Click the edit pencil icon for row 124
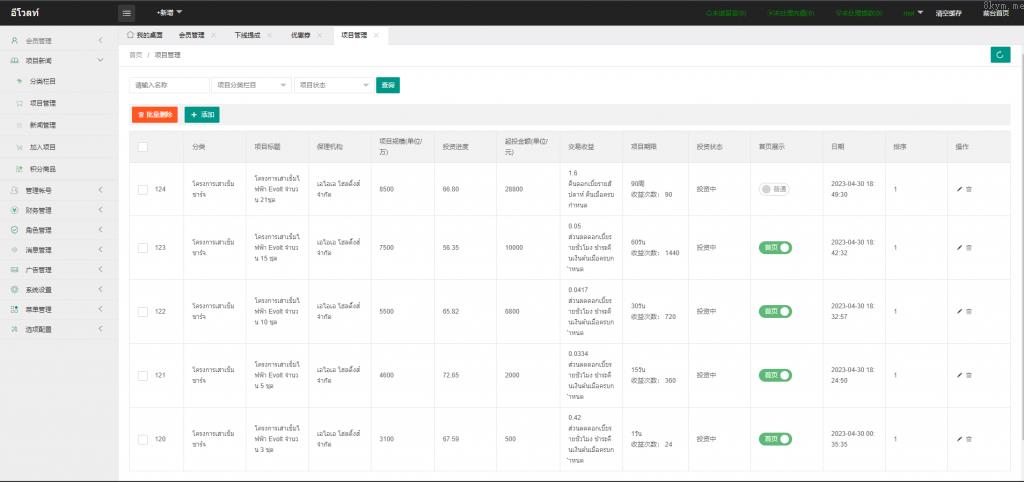Screen dimensions: 1024x482 959,189
